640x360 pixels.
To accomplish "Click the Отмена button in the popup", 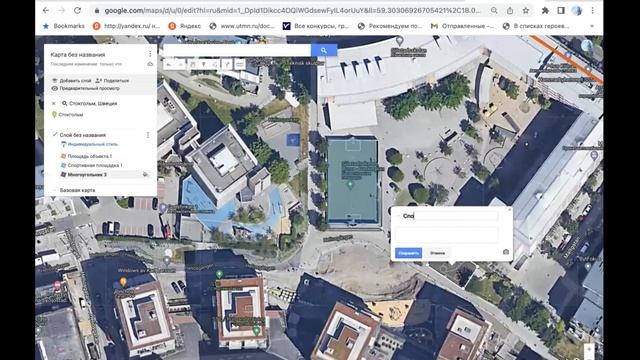I will [x=437, y=253].
